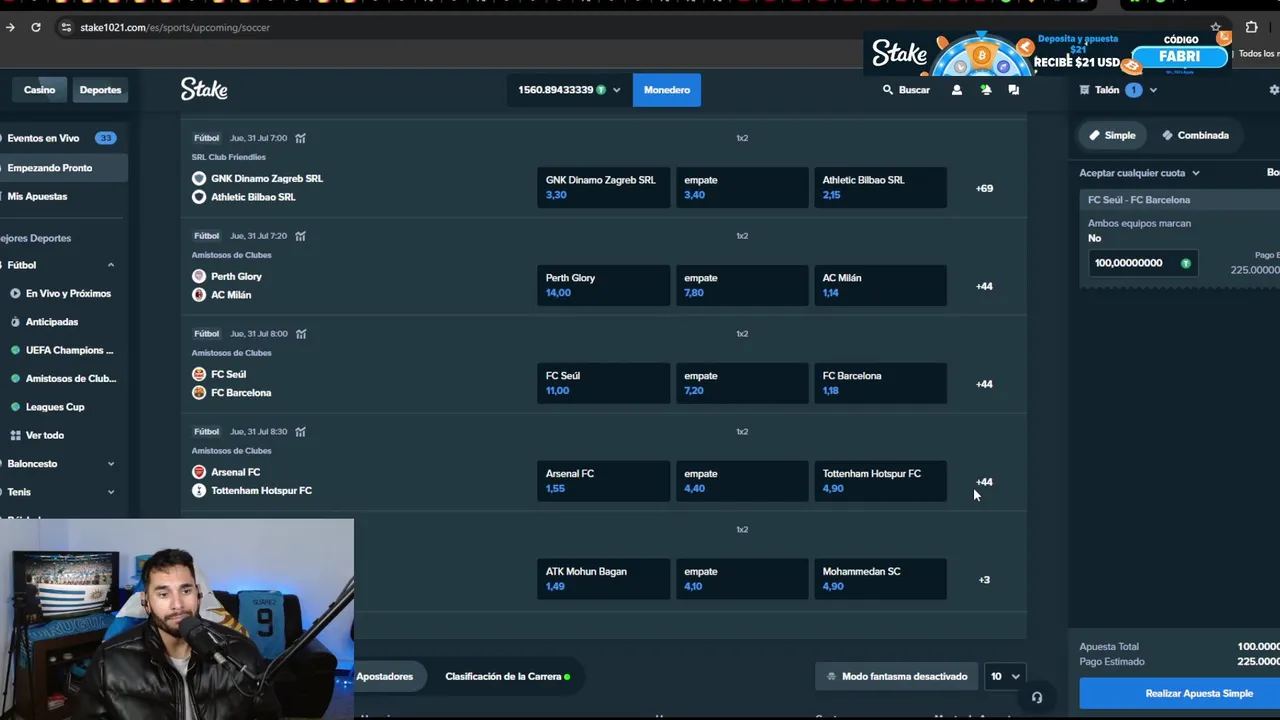Click the FC Barcelona team crest

point(199,393)
